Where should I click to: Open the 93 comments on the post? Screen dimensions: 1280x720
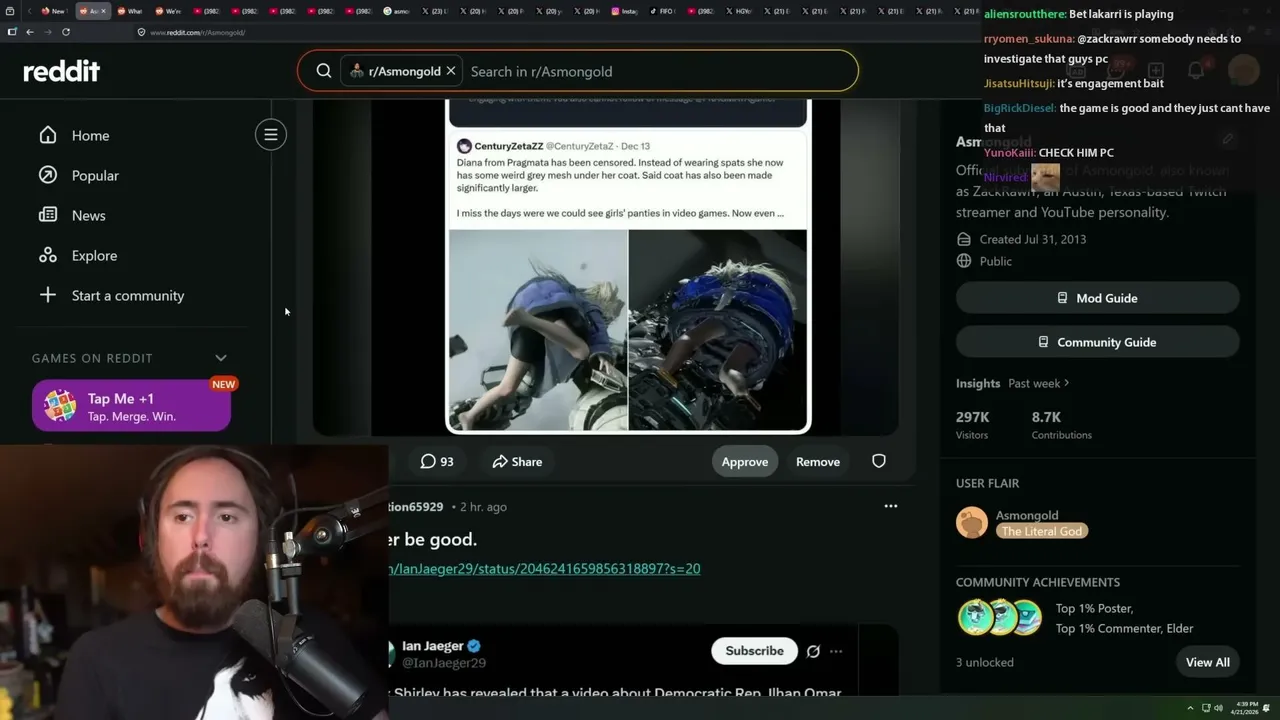(437, 461)
